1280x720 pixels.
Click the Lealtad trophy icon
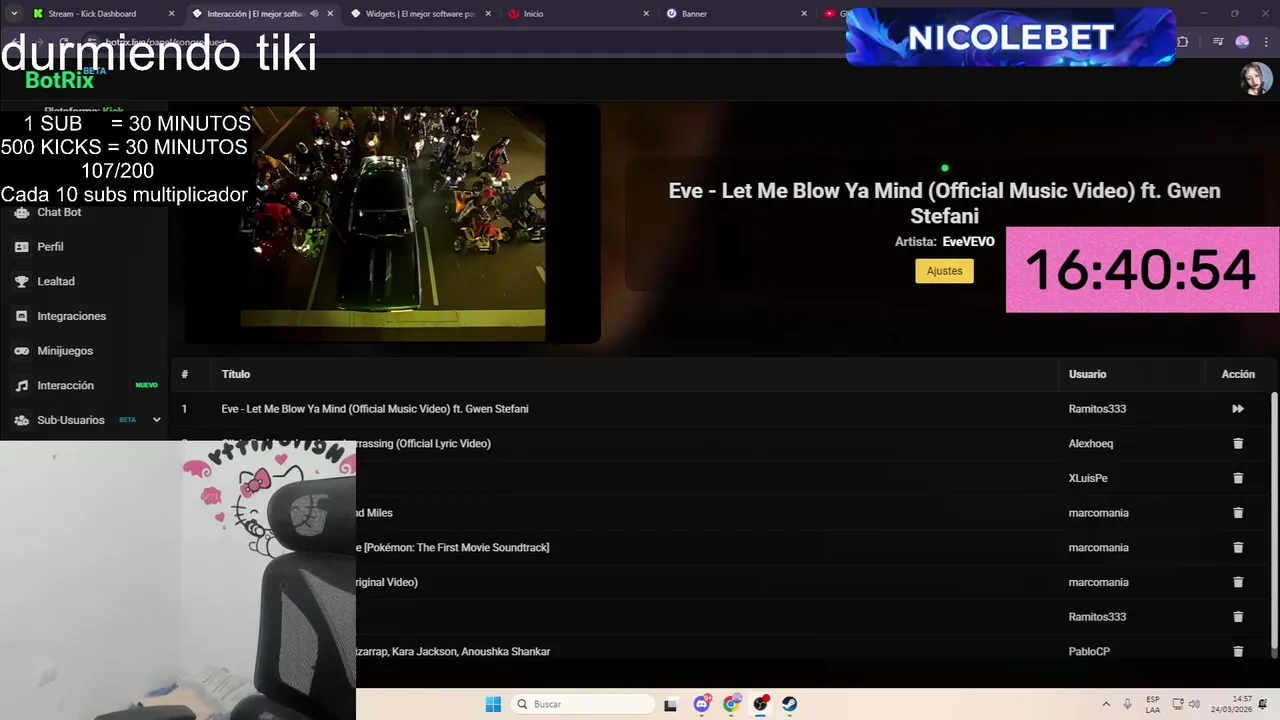pos(21,281)
